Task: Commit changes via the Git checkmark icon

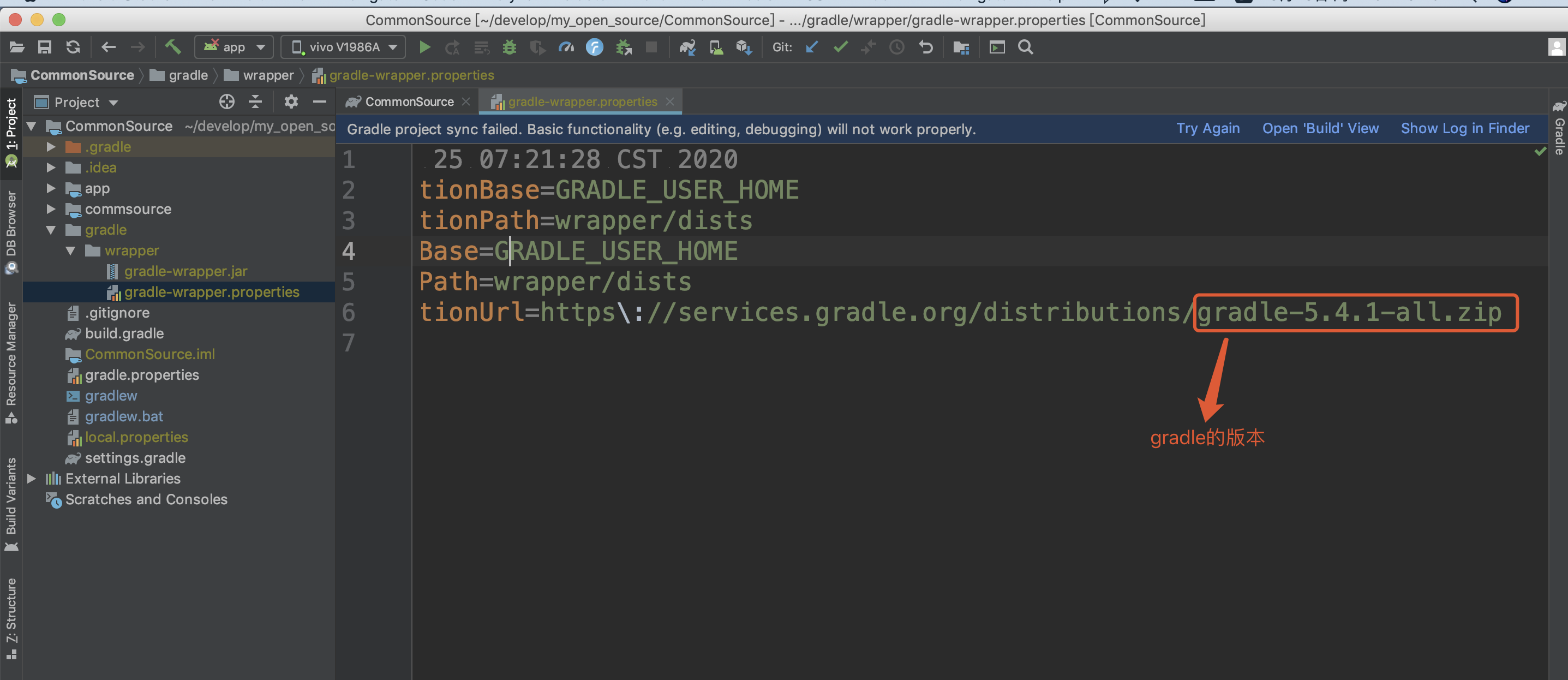Action: pos(840,47)
